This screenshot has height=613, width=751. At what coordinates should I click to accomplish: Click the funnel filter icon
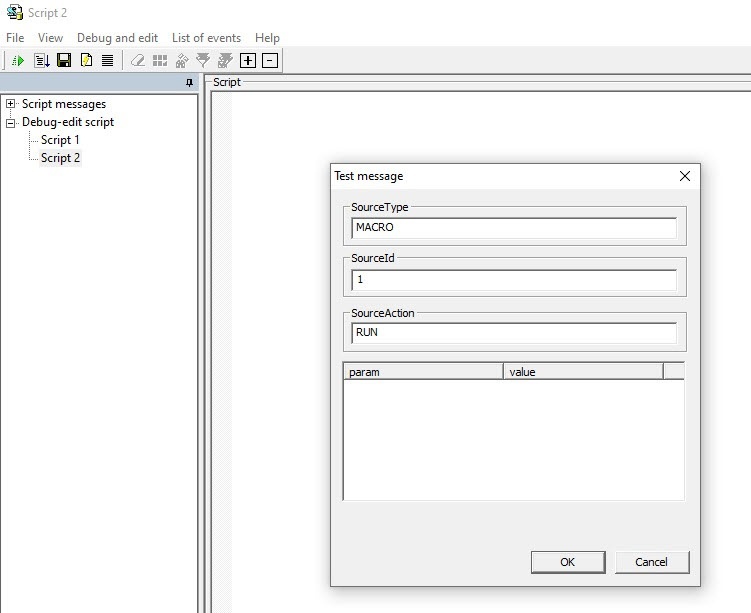[x=203, y=60]
